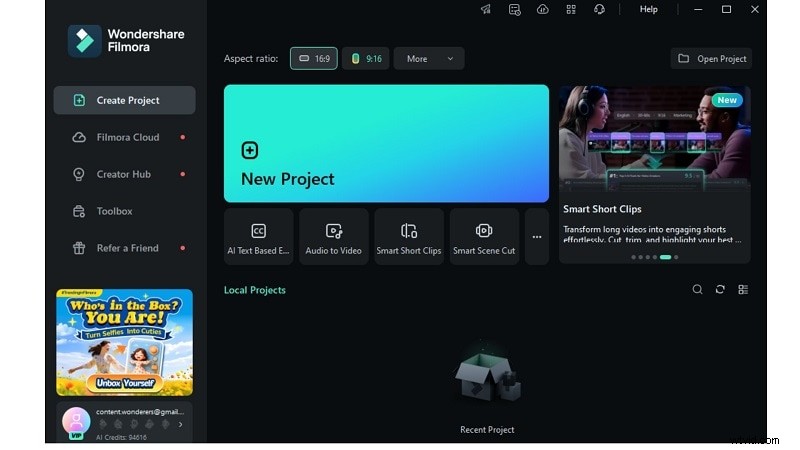
Task: Click the user account avatar
Action: [76, 421]
